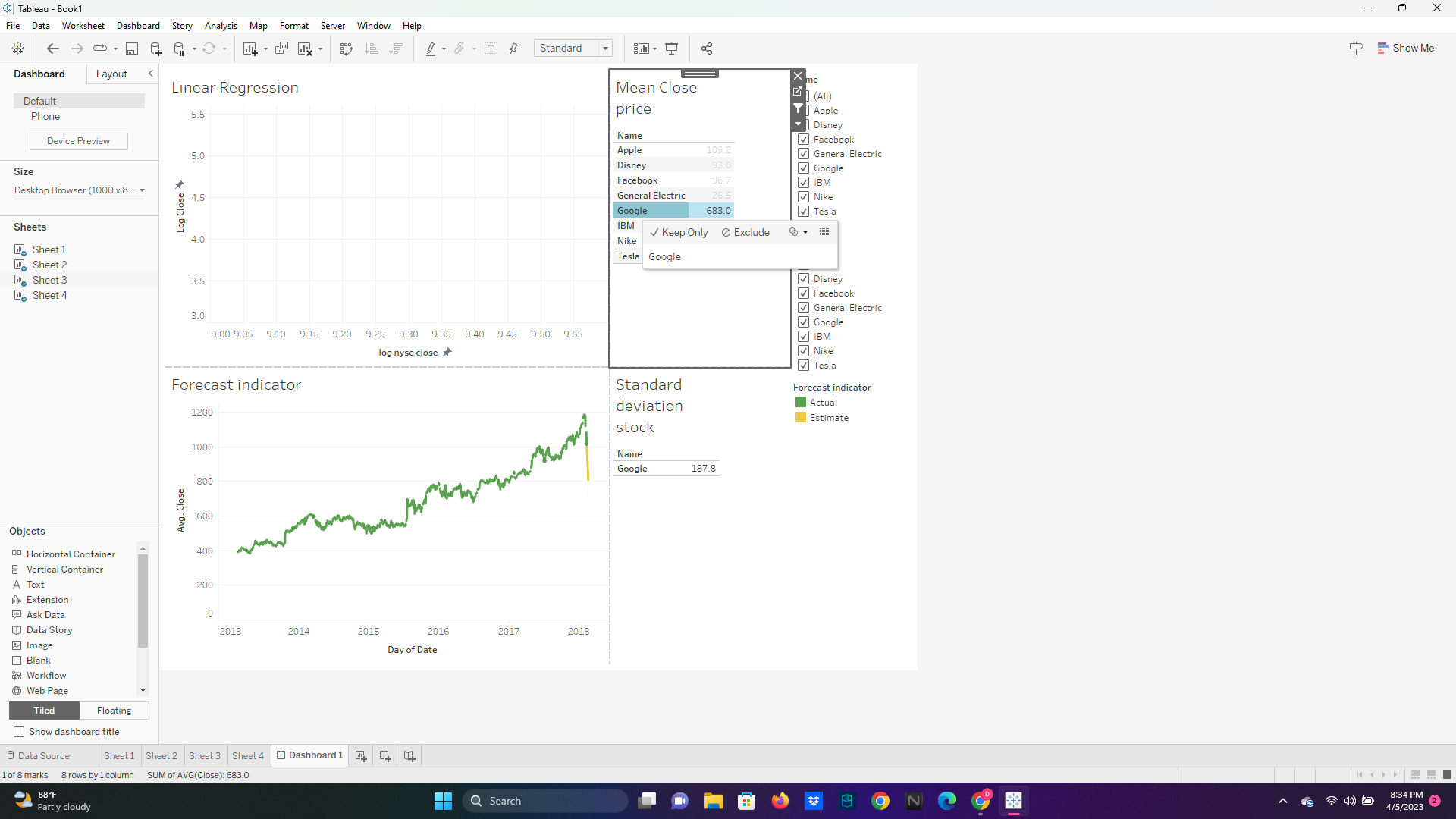Enable the Show dashboard title checkbox

click(x=19, y=731)
